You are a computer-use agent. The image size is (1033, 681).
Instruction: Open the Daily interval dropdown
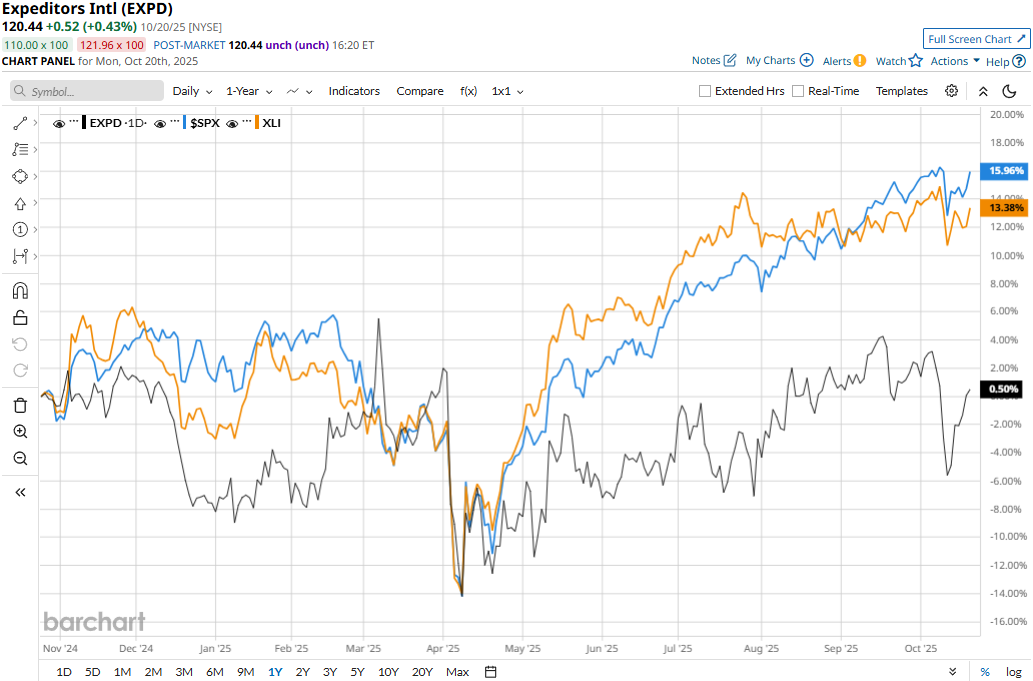point(192,91)
